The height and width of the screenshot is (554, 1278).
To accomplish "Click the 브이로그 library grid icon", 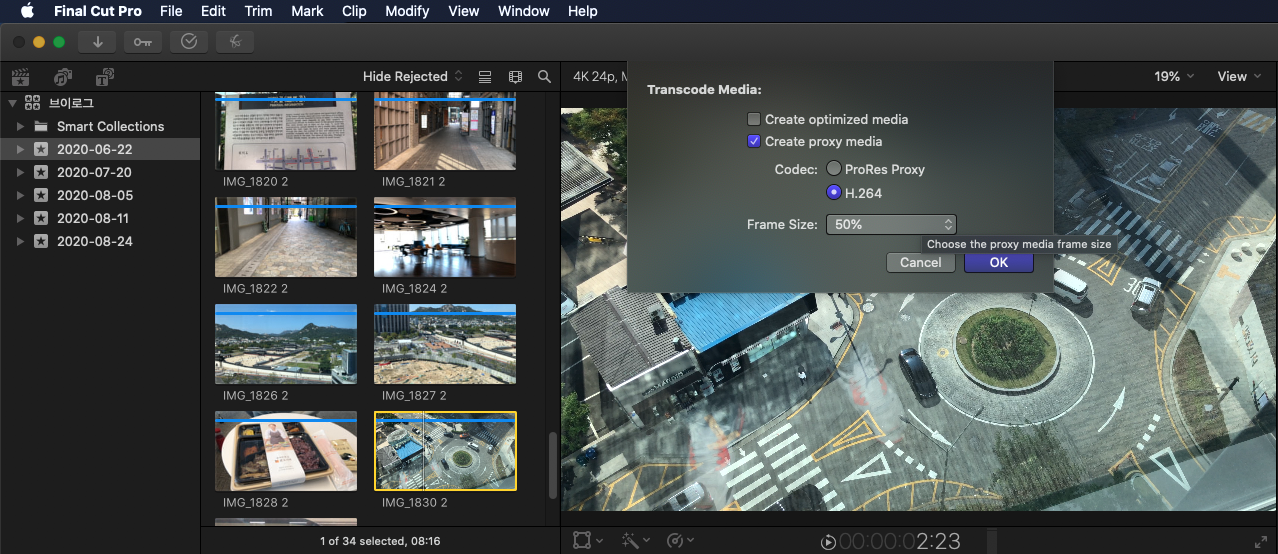I will [x=33, y=103].
